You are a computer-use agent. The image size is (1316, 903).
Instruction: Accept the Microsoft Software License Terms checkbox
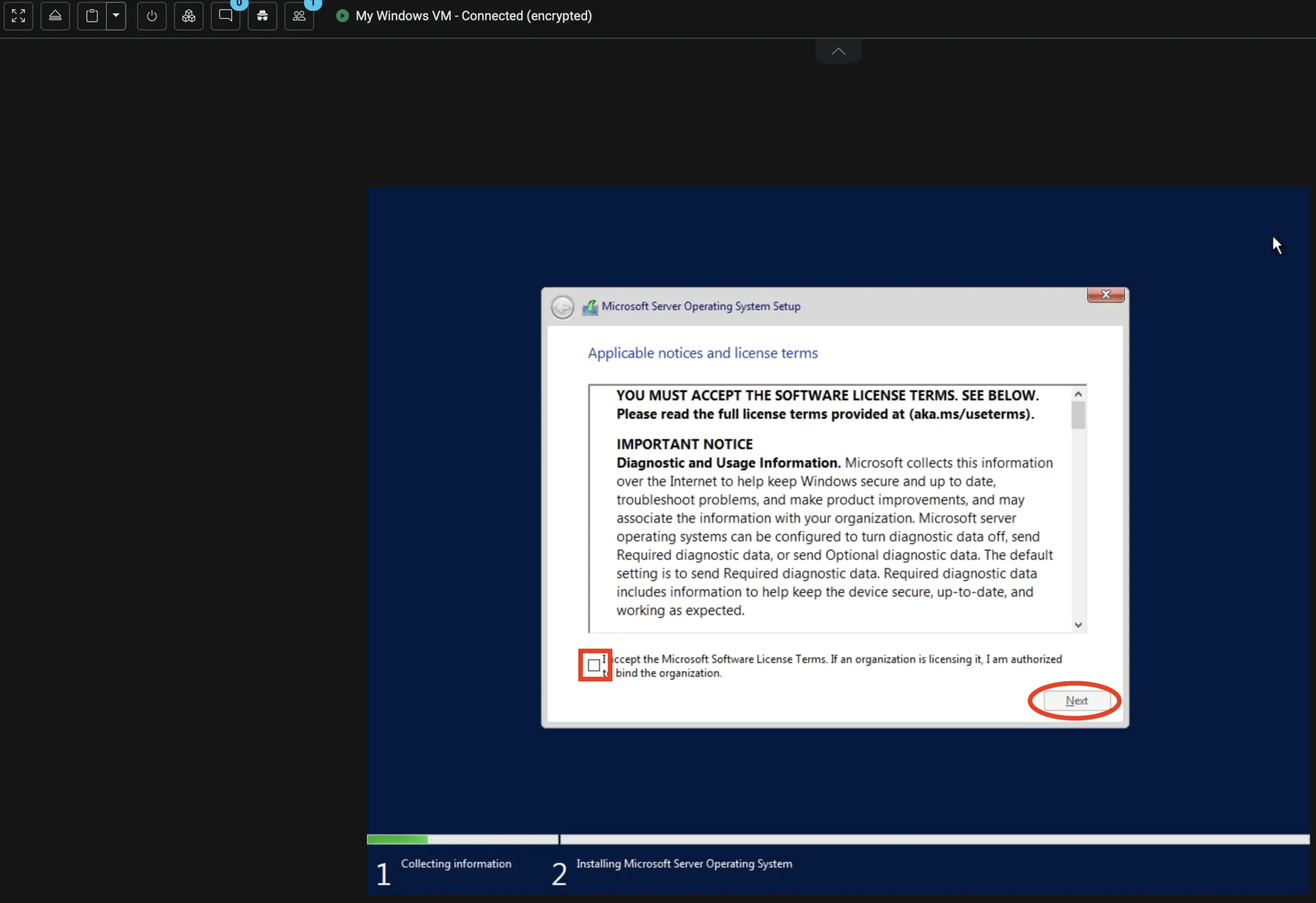tap(595, 664)
